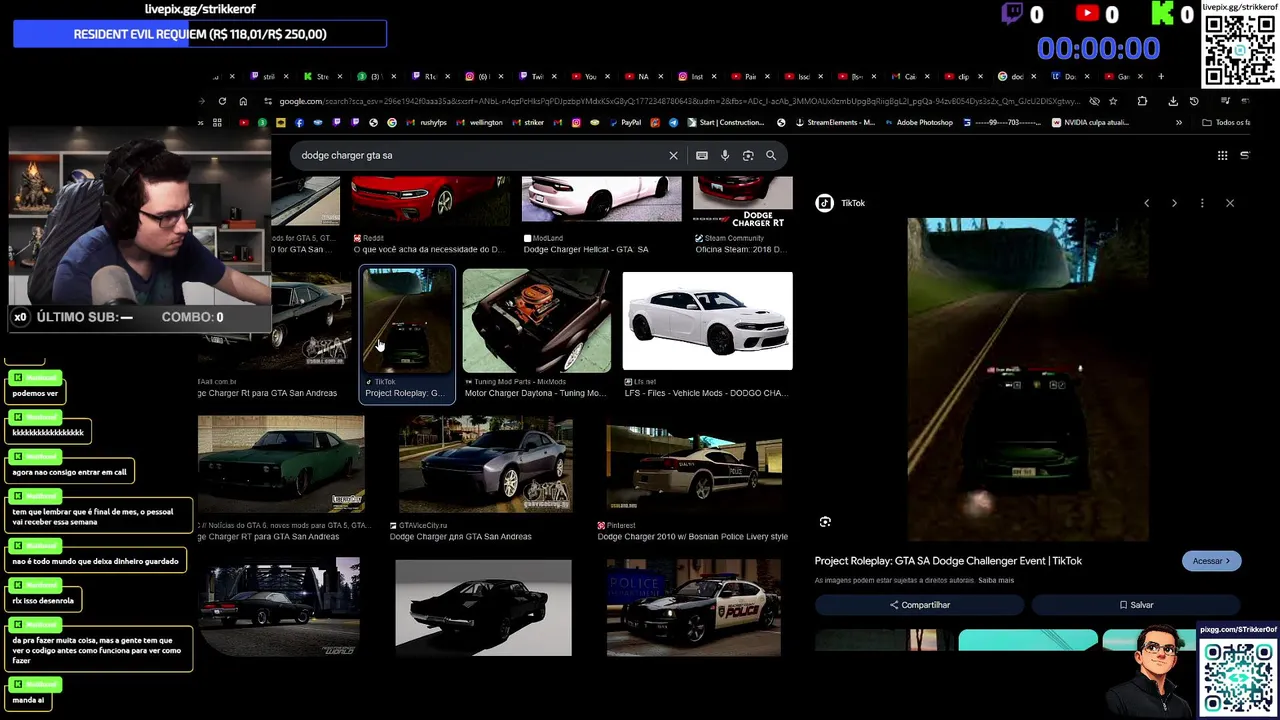The image size is (1280, 720).
Task: Open the Pinterest Bosnian Police Livery result
Action: point(692,537)
